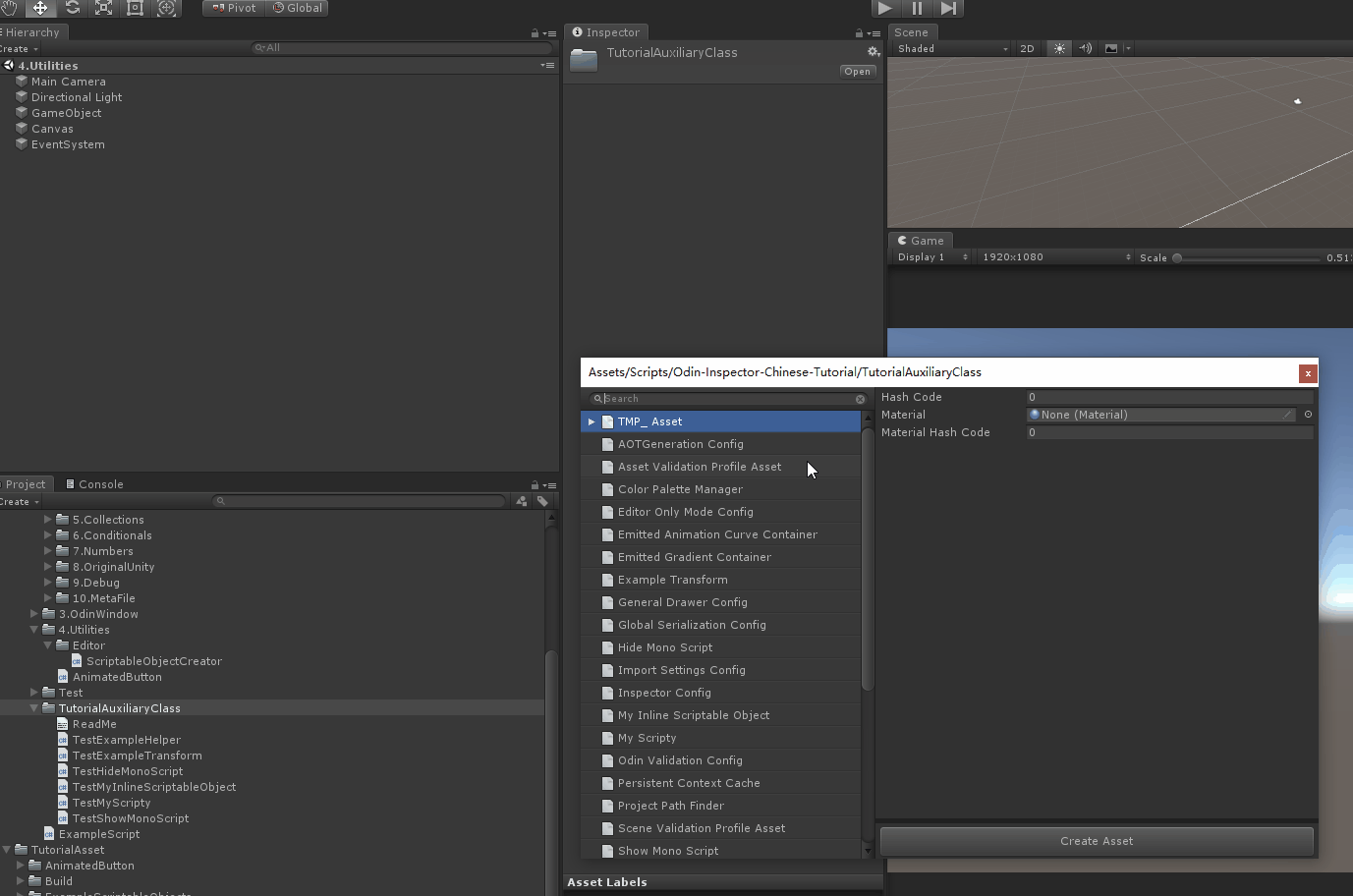
Task: Click the Open button in Inspector
Action: [857, 72]
